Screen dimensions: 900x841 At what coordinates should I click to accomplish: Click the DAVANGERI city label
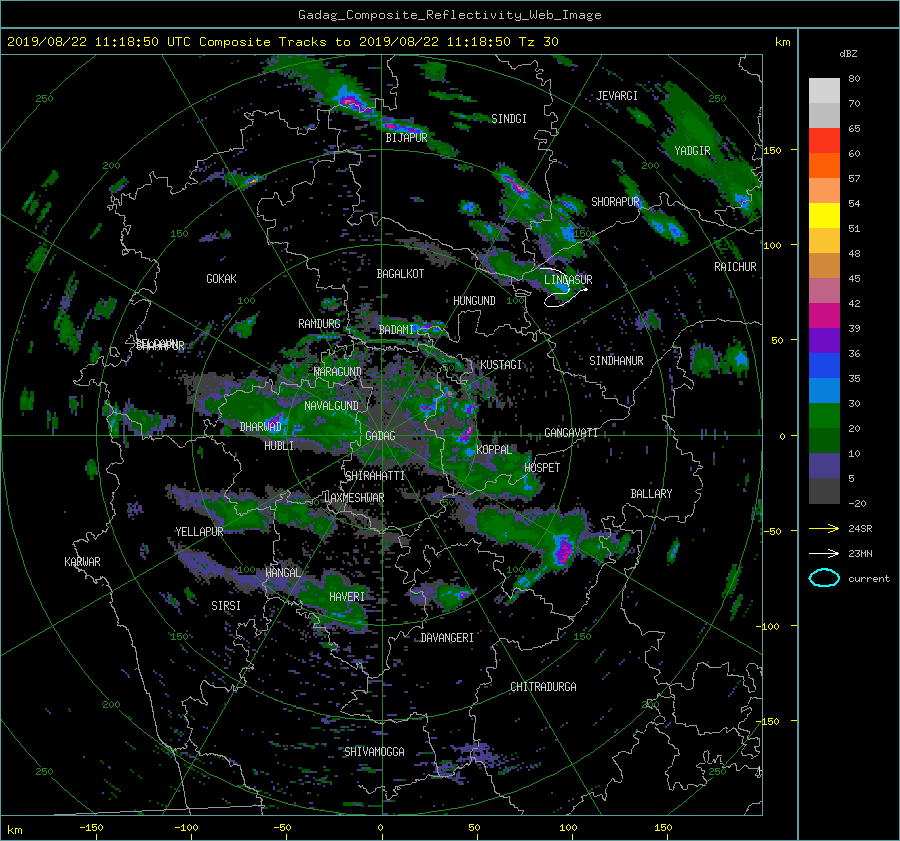point(447,638)
